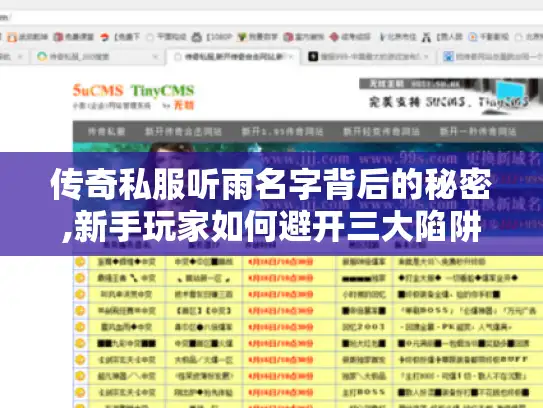Image resolution: width=543 pixels, height=408 pixels.
Task: Open the 新开轻变传奇网站 navigation item
Action: click(x=381, y=132)
